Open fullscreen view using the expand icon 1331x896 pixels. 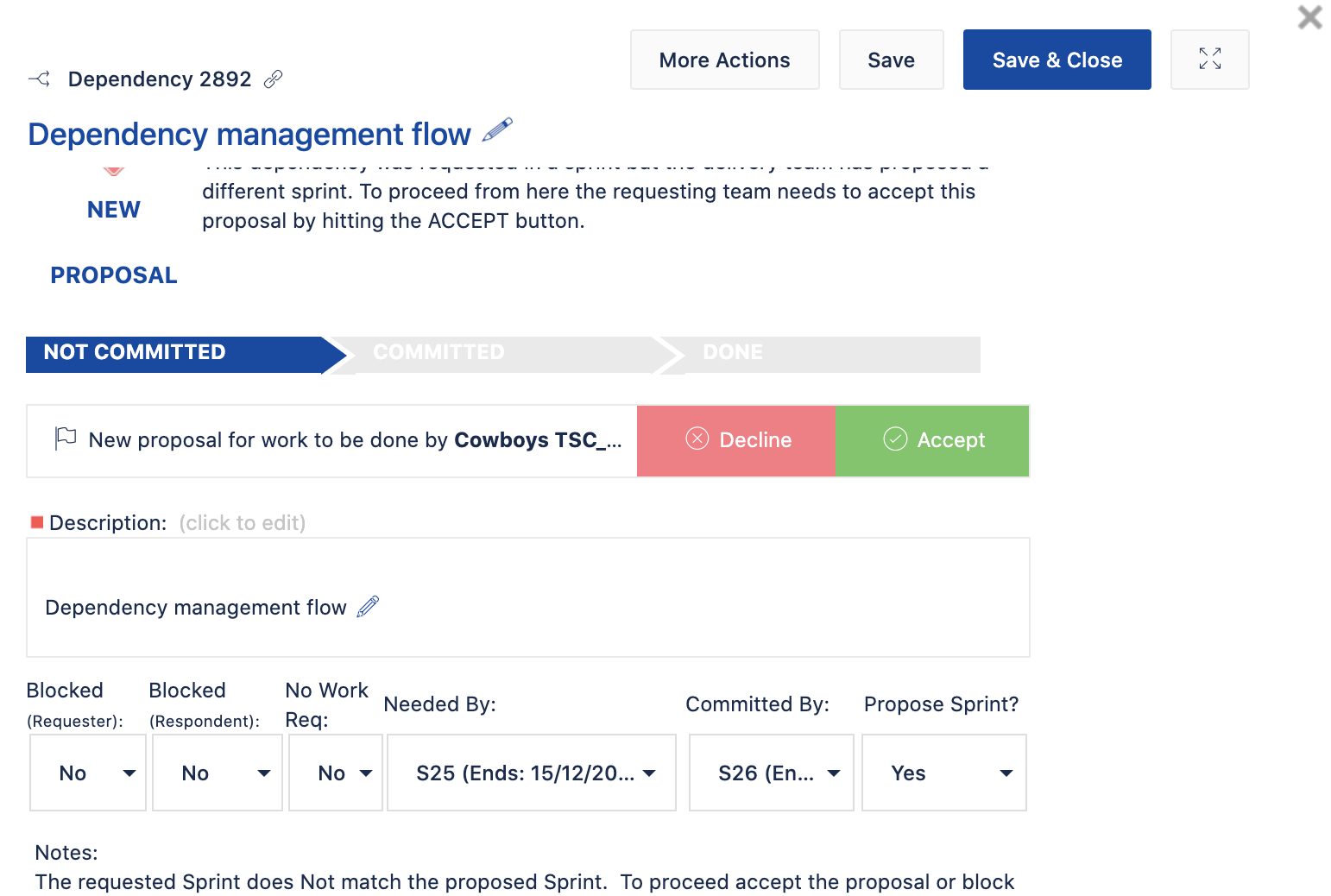tap(1209, 59)
